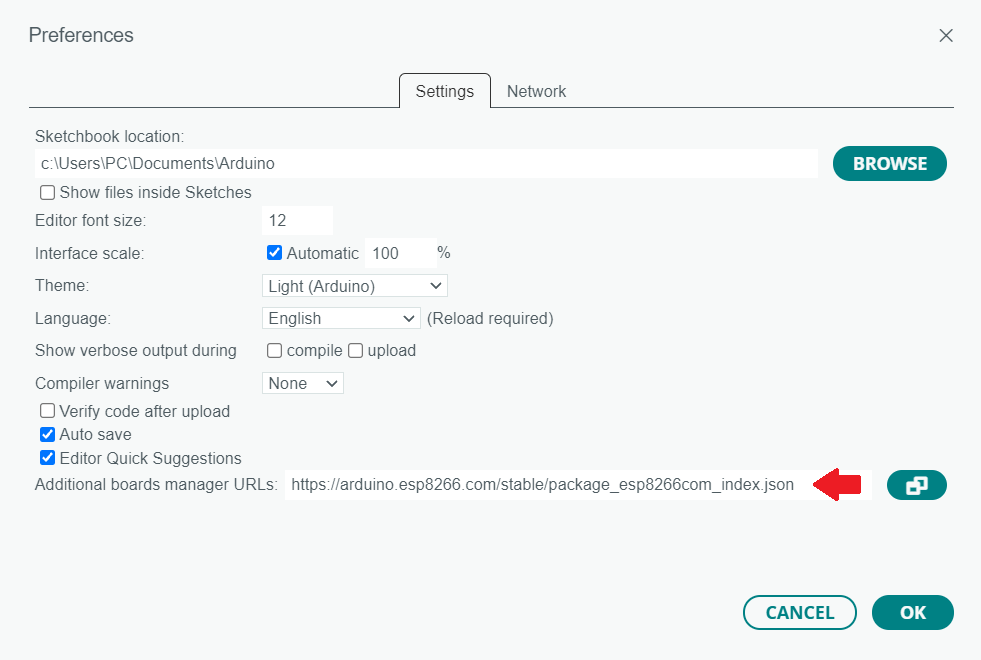Select the Settings tab
The width and height of the screenshot is (981, 660).
(444, 91)
